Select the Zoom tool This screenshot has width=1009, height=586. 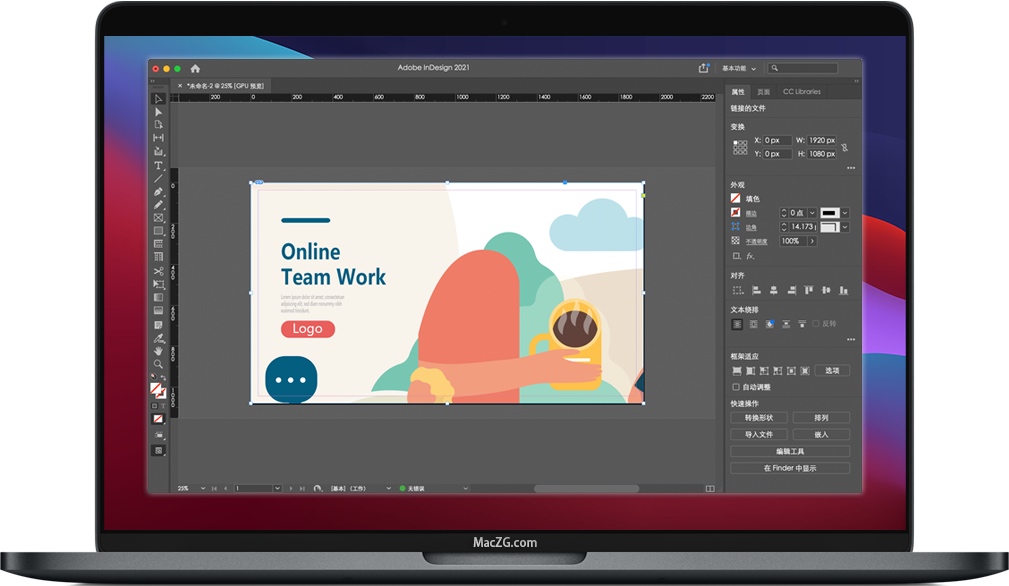(x=158, y=364)
